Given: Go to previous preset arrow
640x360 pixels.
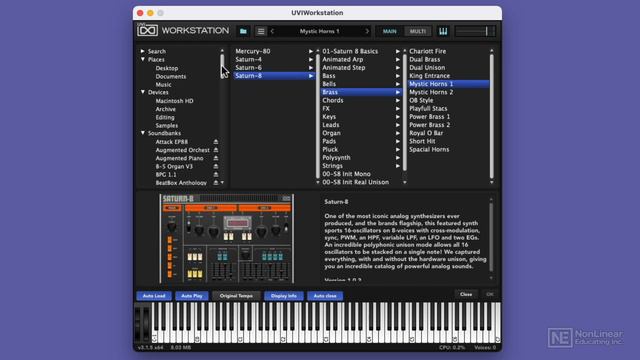Looking at the screenshot, I should tap(272, 31).
